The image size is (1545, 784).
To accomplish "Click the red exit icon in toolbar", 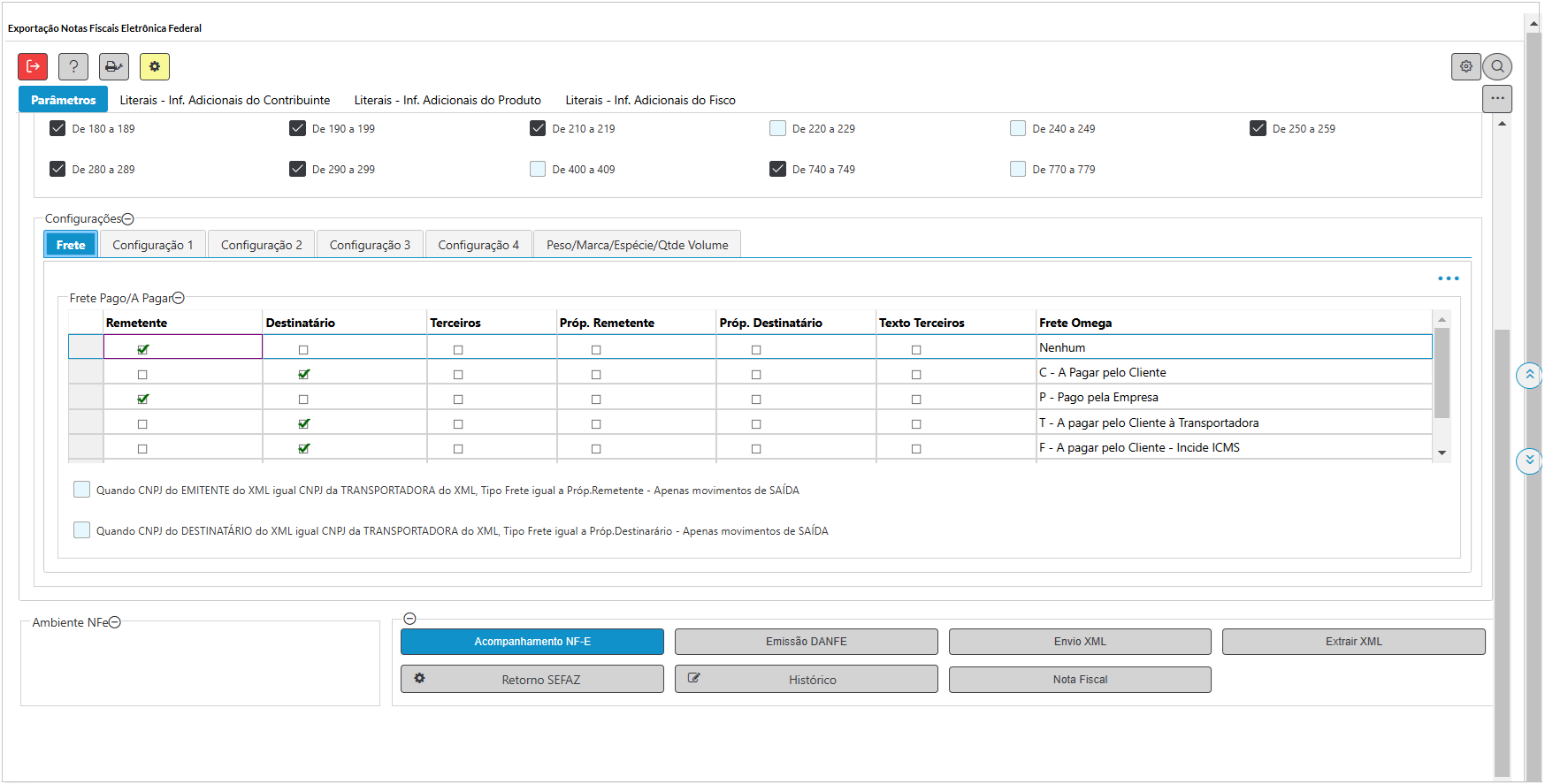I will [33, 66].
